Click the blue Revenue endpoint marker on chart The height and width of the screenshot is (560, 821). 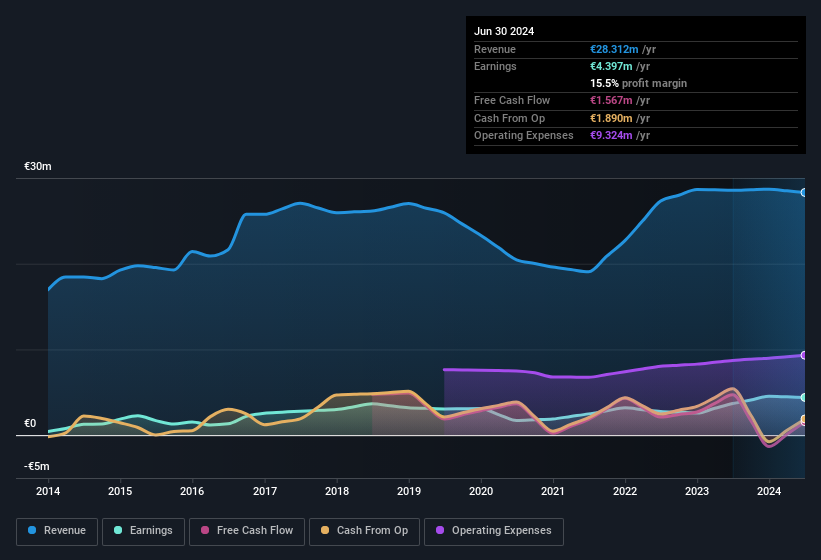[x=803, y=192]
